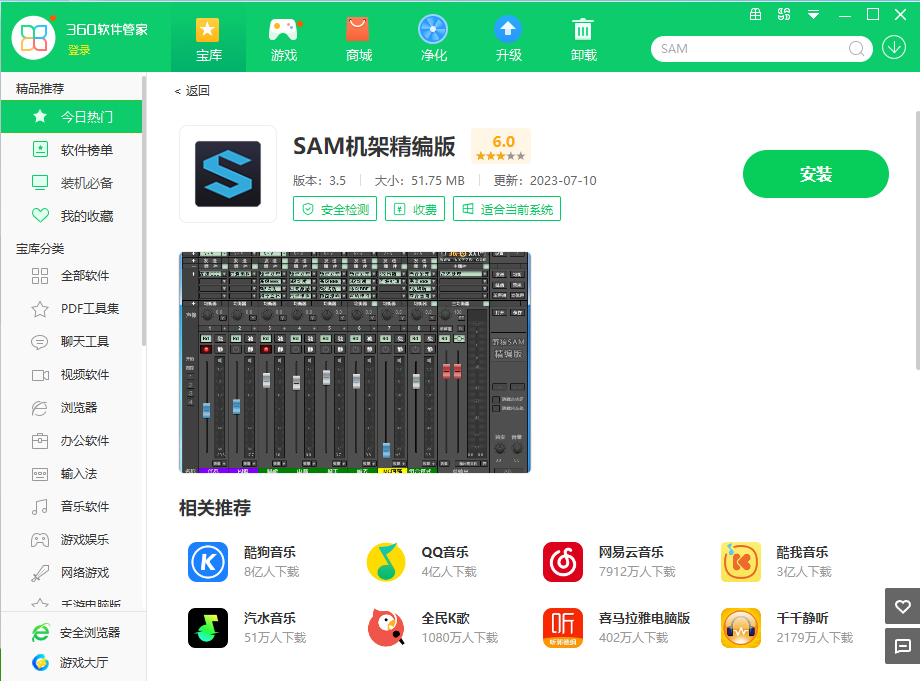Browse the 全部软件 category
Image resolution: width=920 pixels, height=681 pixels.
click(x=72, y=276)
